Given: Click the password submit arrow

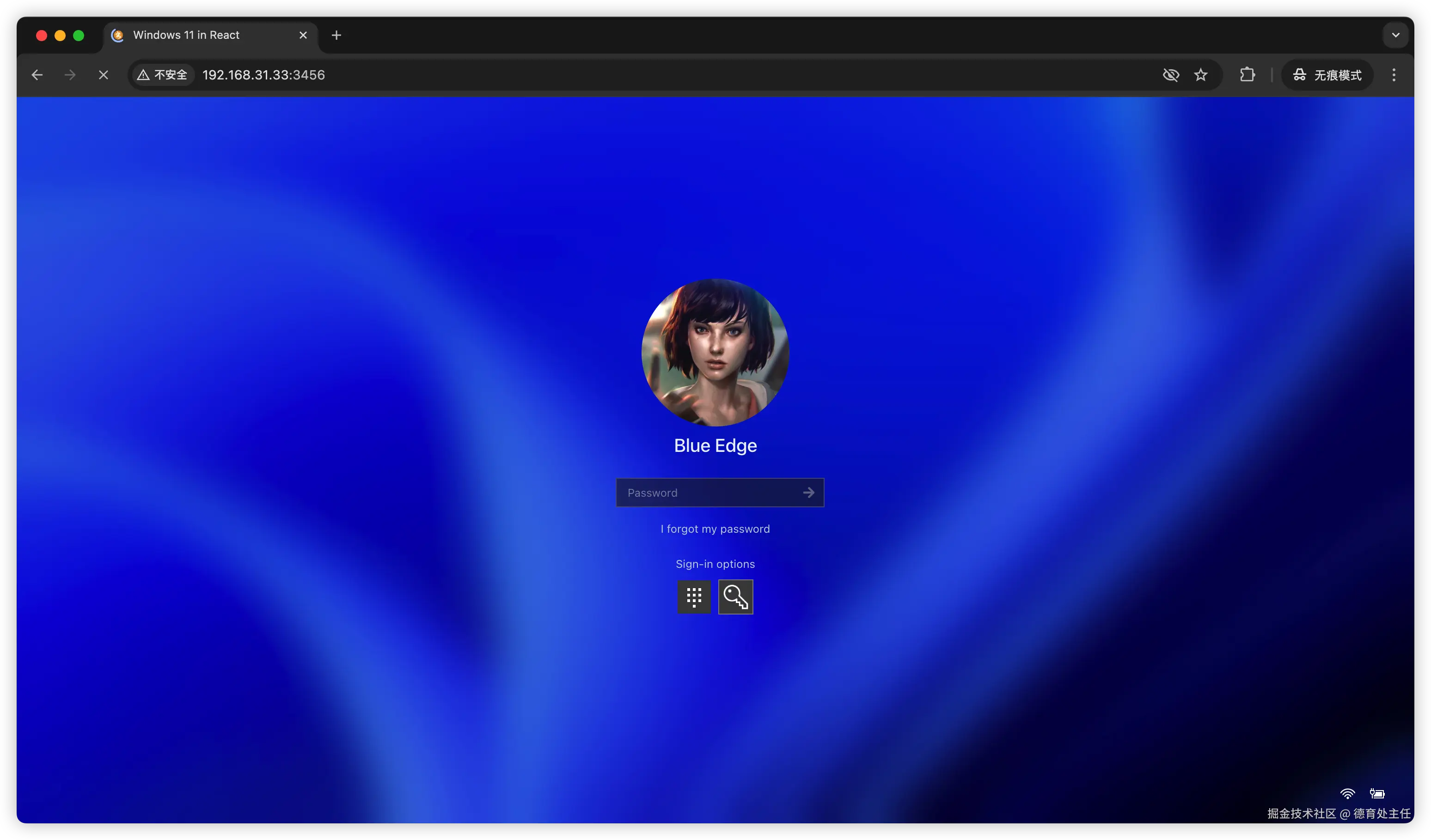Looking at the screenshot, I should 808,493.
